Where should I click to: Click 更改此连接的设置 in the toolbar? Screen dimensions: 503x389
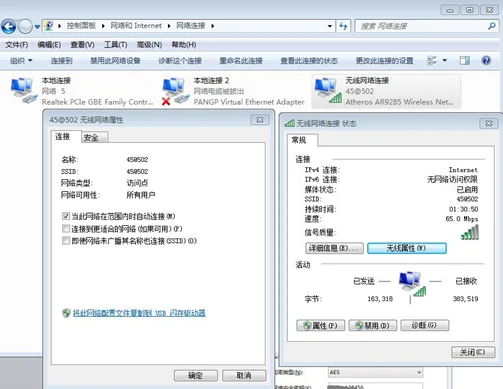(x=384, y=61)
